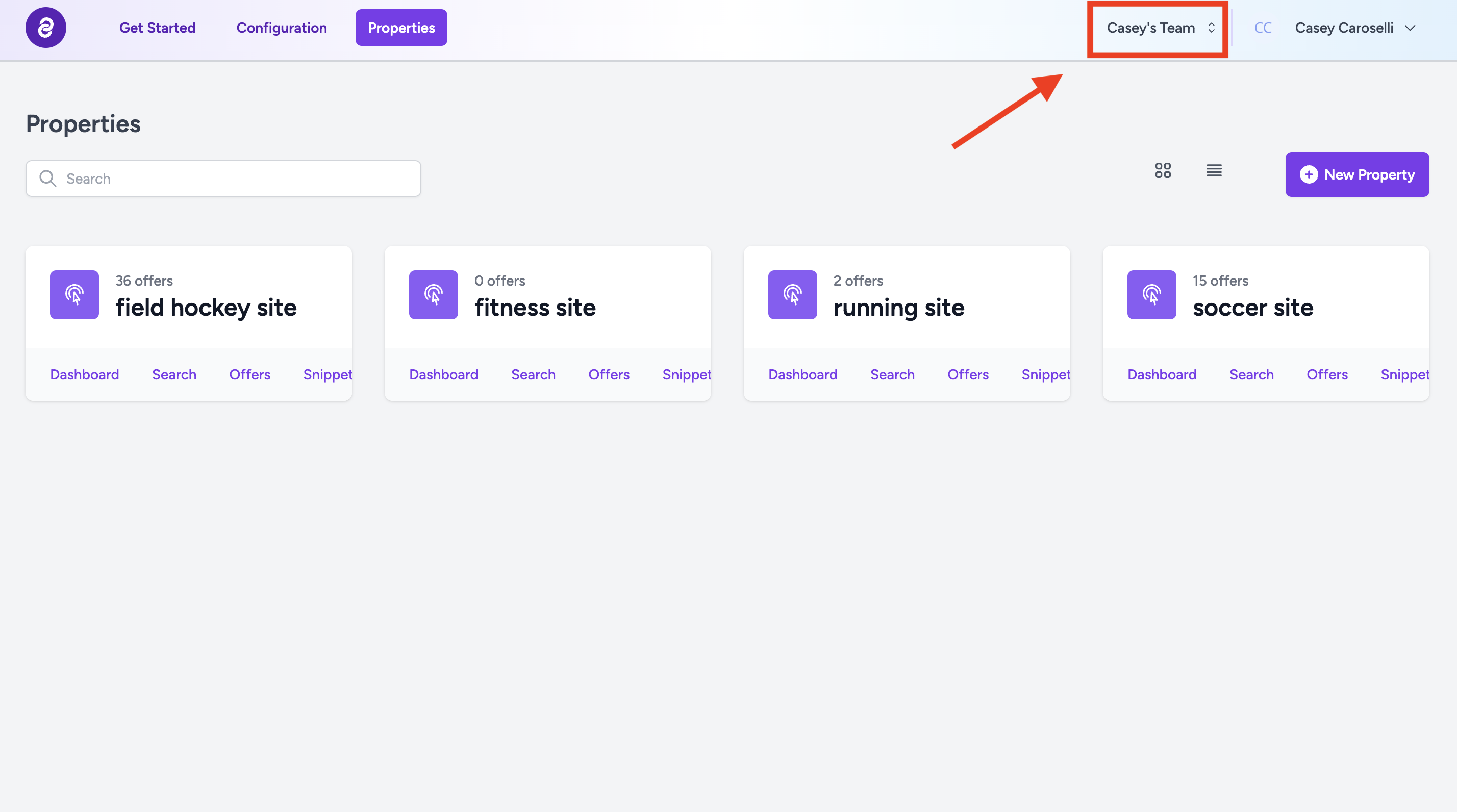1457x812 pixels.
Task: Click the magnifier icon in search box
Action: (47, 179)
